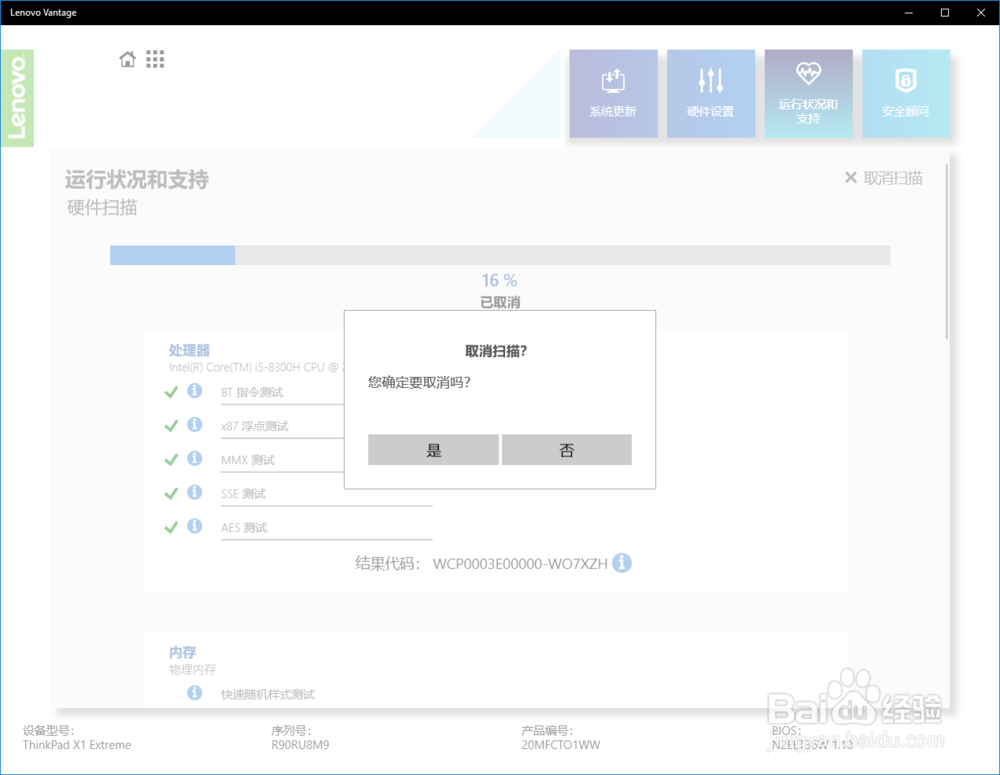The image size is (1000, 775).
Task: Click the AES 测试 row text
Action: point(244,528)
